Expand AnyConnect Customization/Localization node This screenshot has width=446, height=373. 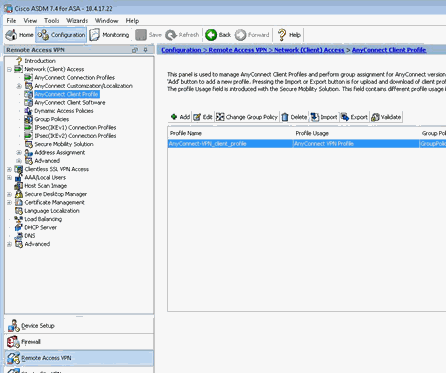tap(19, 86)
